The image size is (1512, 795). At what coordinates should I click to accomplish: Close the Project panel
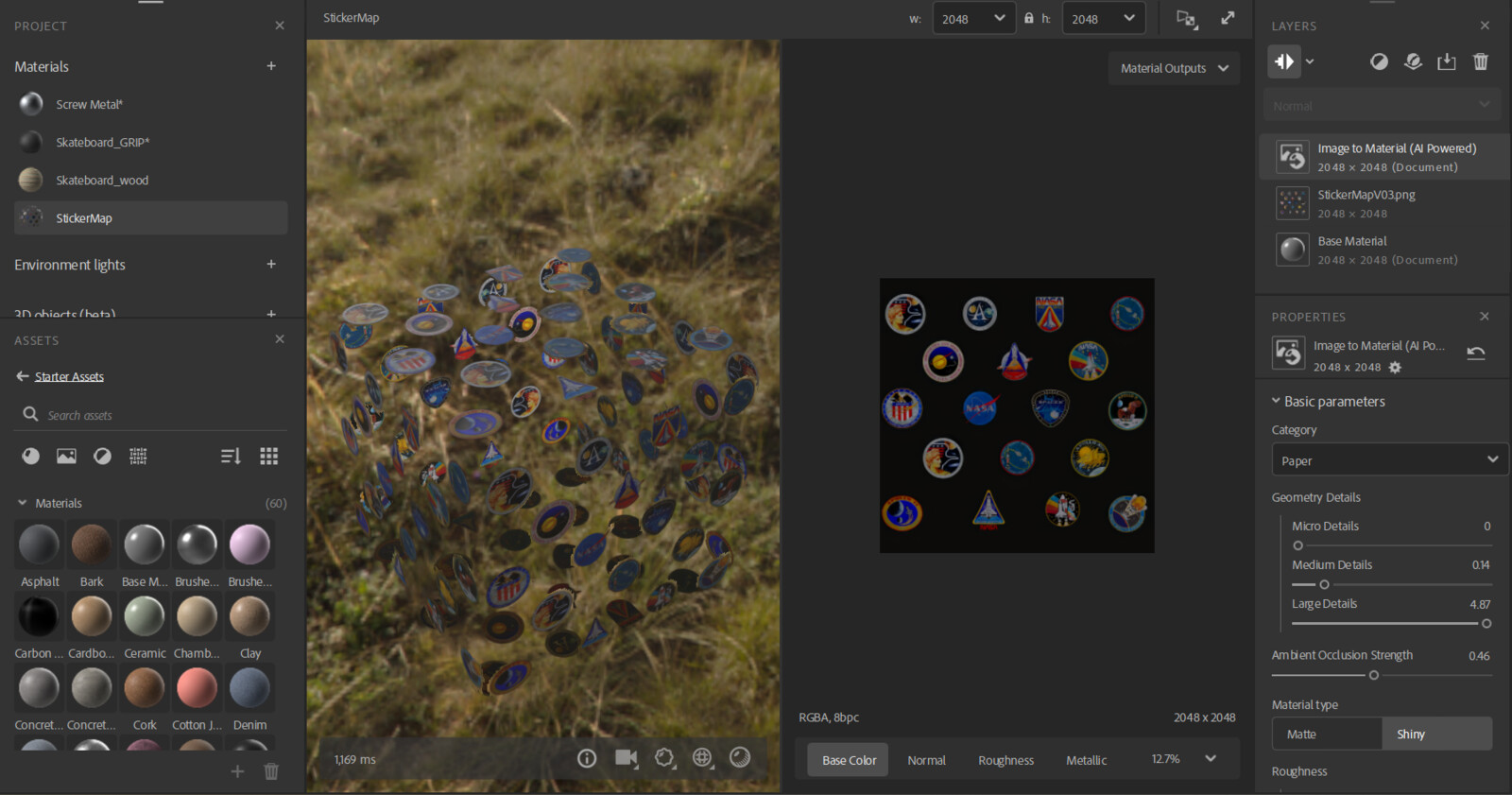click(x=280, y=26)
